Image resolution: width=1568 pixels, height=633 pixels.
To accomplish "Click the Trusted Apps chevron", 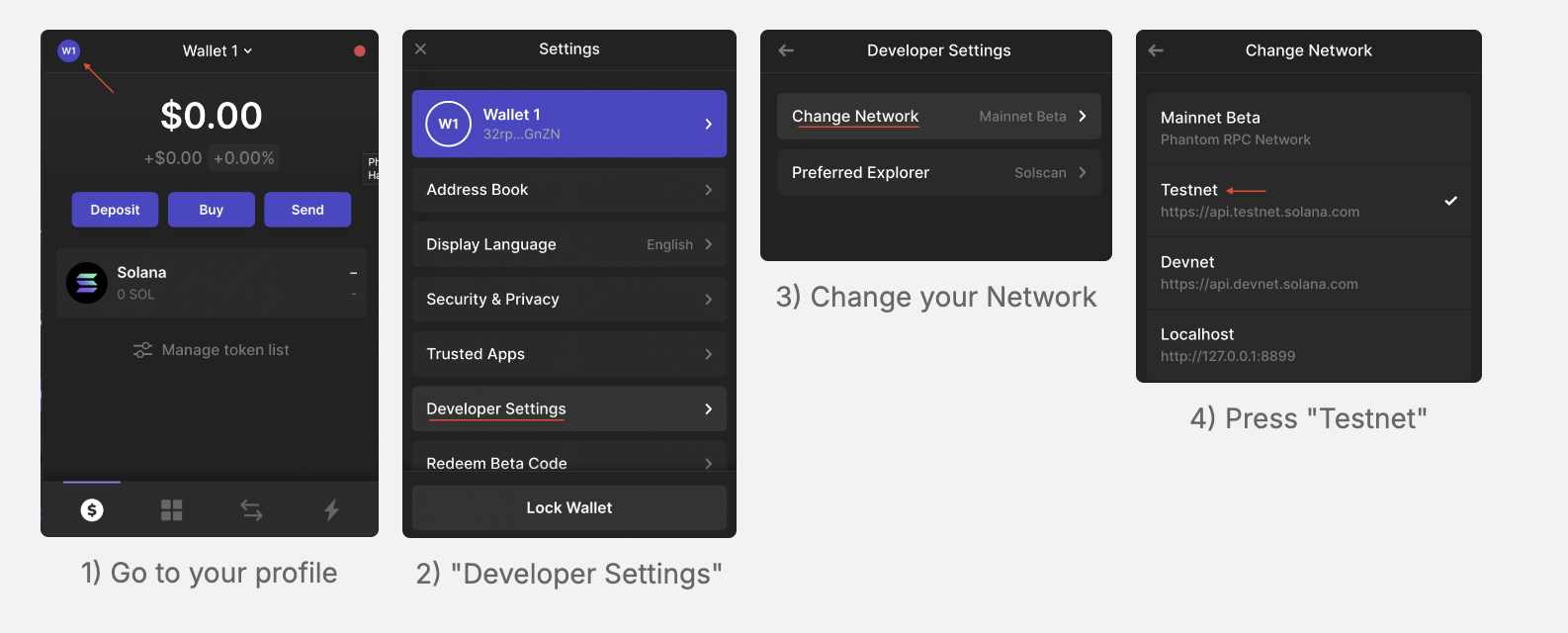I will click(x=708, y=354).
